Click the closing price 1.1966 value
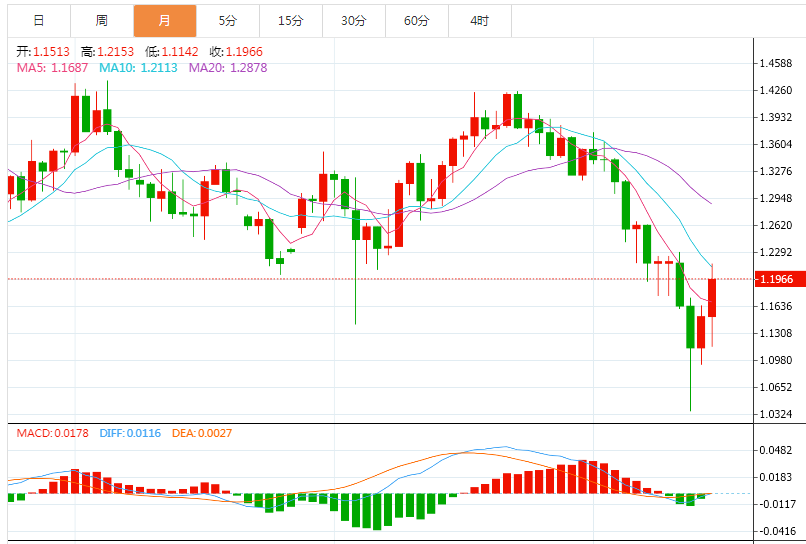The height and width of the screenshot is (544, 806). (x=244, y=52)
